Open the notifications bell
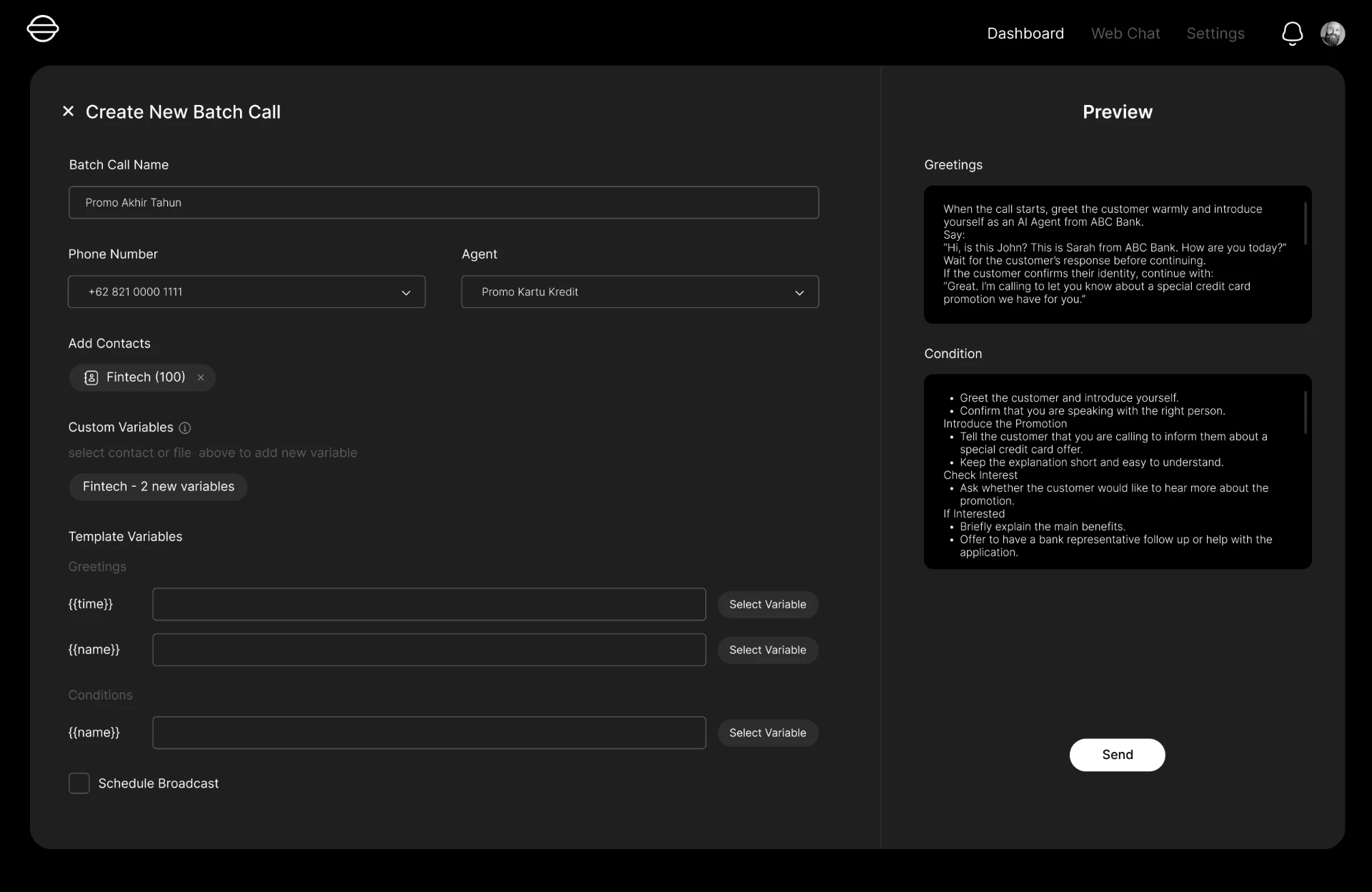Image resolution: width=1372 pixels, height=892 pixels. pyautogui.click(x=1292, y=34)
